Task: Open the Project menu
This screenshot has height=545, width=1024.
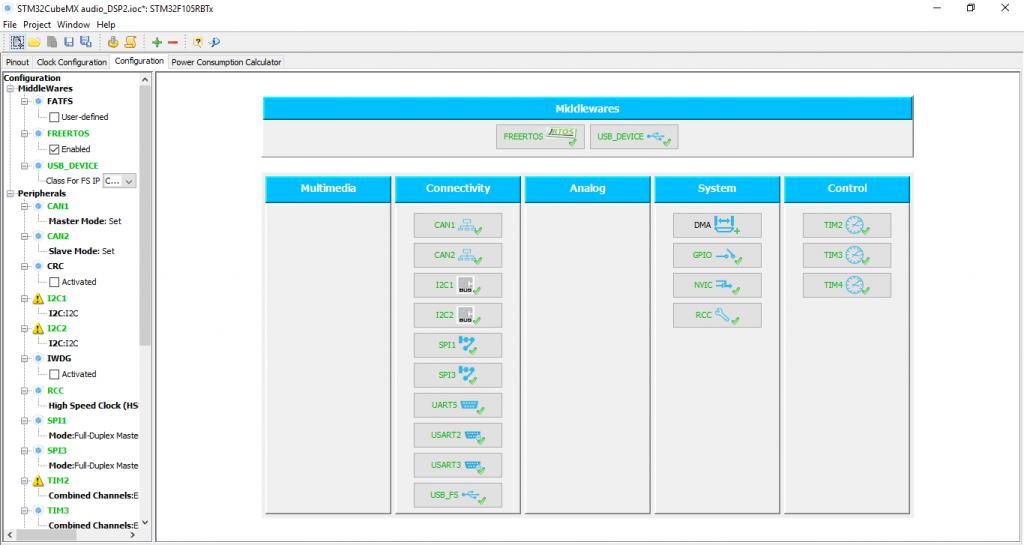Action: [37, 24]
